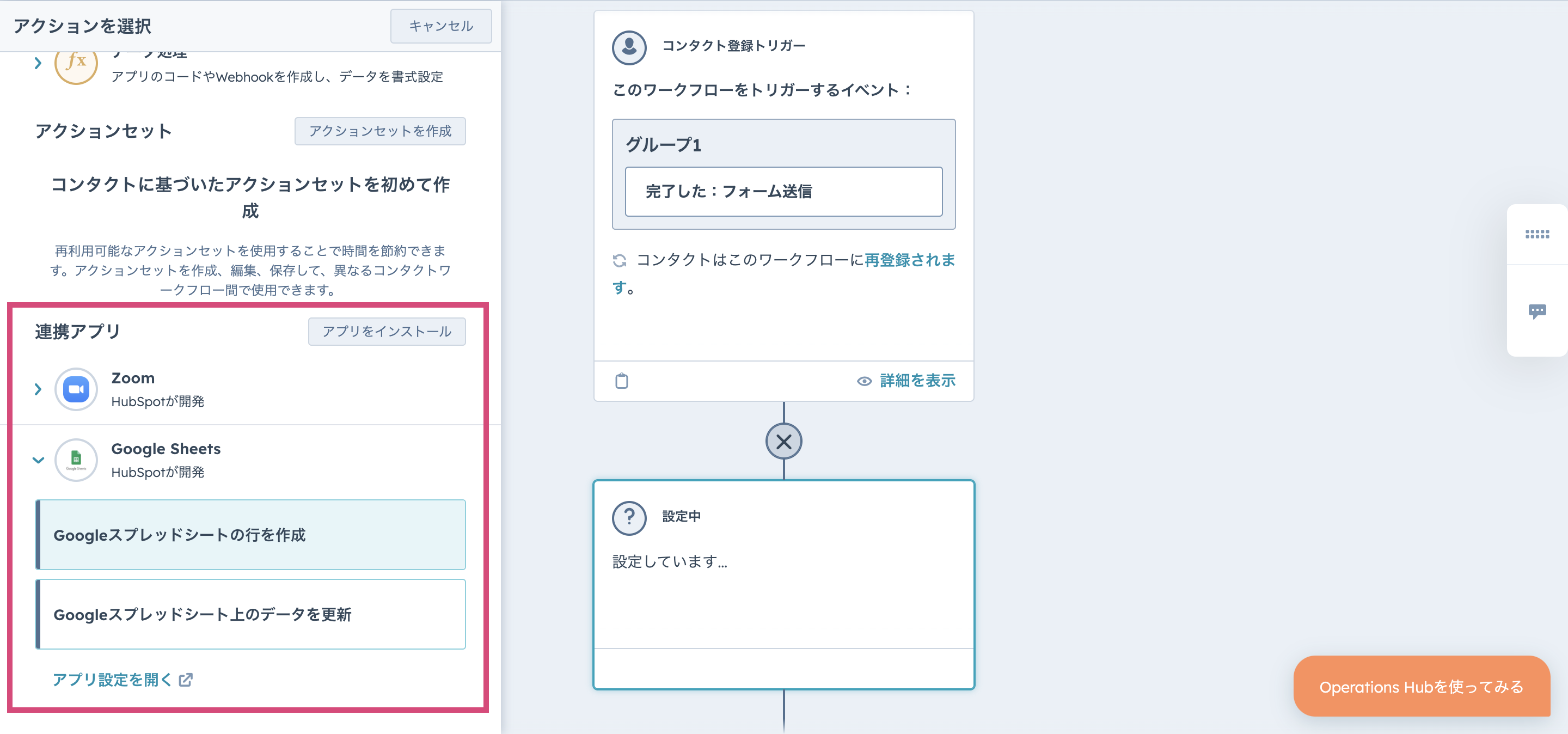Click the アクションセット section heading
The width and height of the screenshot is (1568, 734).
[x=103, y=131]
